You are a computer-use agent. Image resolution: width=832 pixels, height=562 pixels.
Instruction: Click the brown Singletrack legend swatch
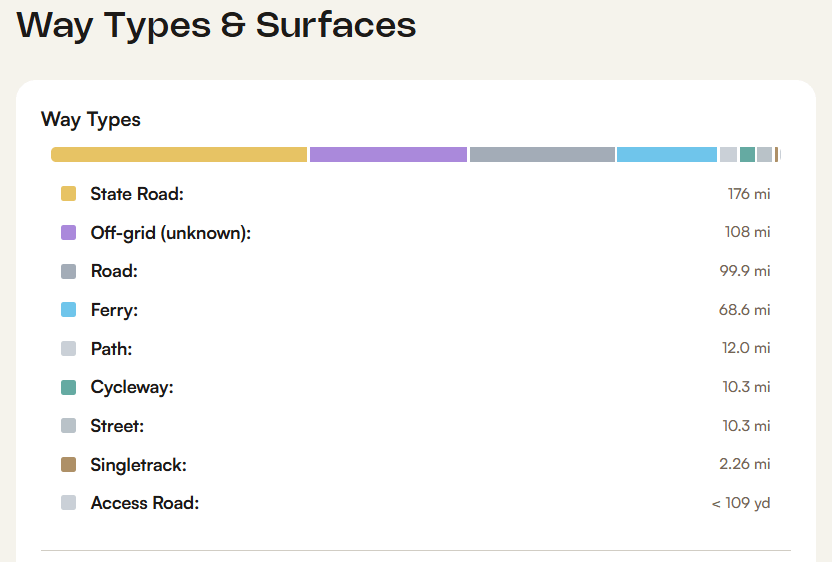(68, 465)
